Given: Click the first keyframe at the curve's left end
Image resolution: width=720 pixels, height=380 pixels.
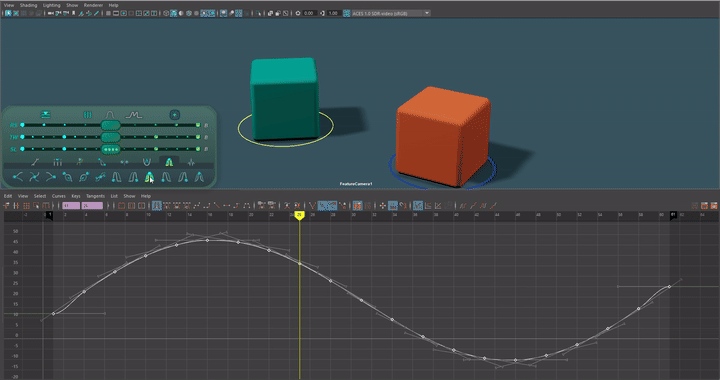Looking at the screenshot, I should coord(54,313).
